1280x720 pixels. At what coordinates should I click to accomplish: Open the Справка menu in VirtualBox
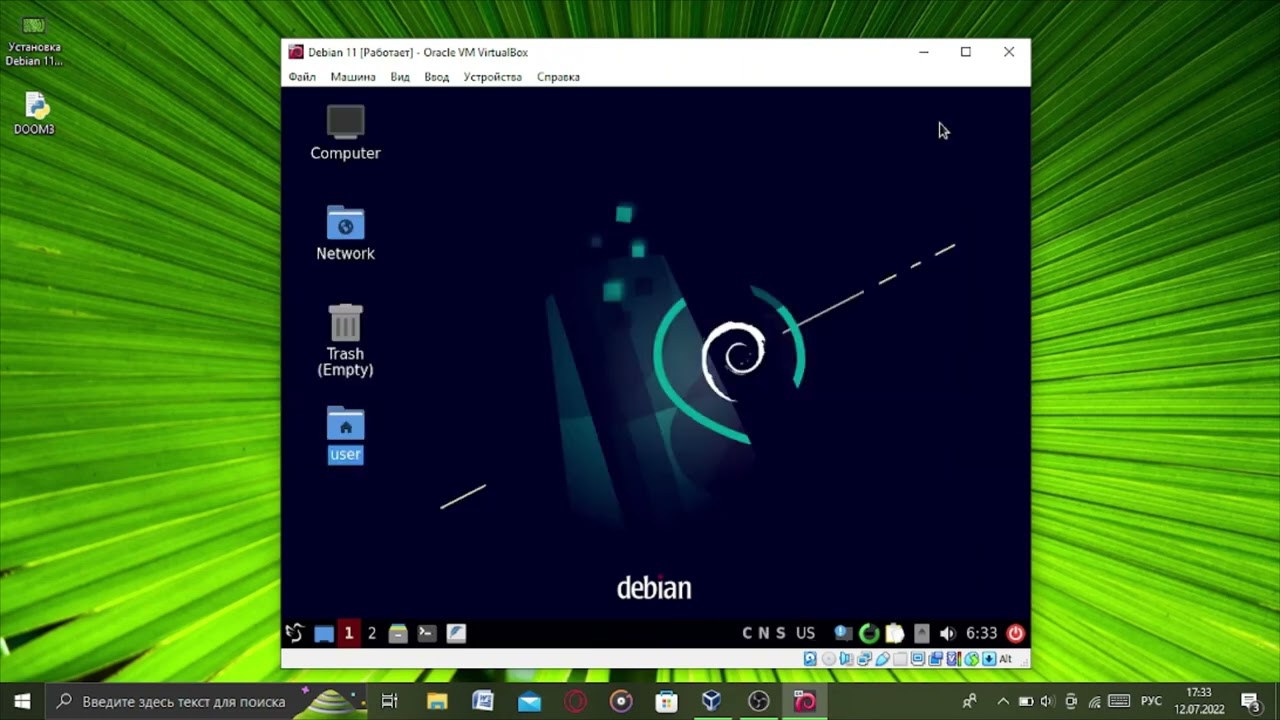[x=558, y=77]
